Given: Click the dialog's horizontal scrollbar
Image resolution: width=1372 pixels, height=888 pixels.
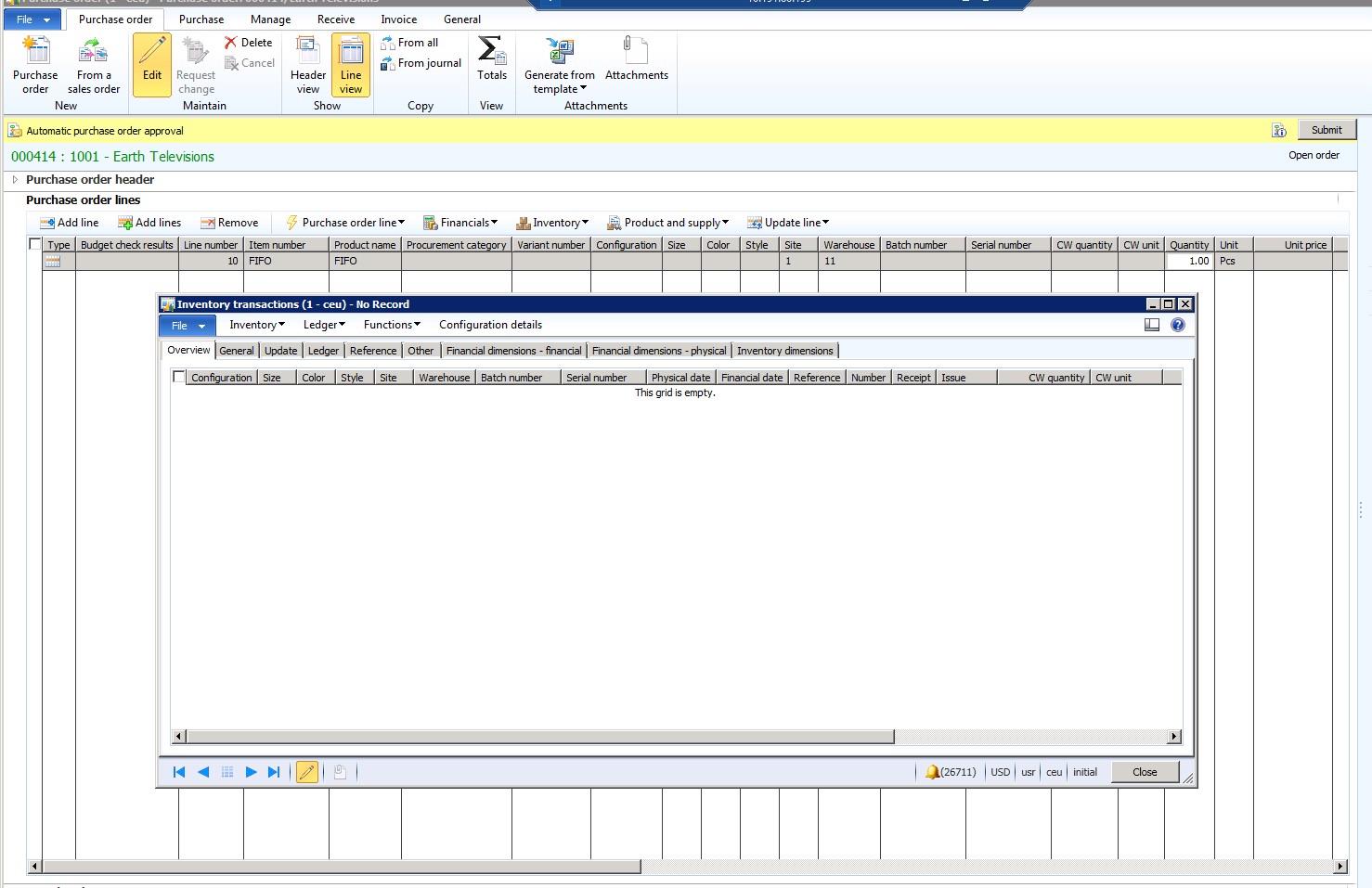Looking at the screenshot, I should [538, 737].
